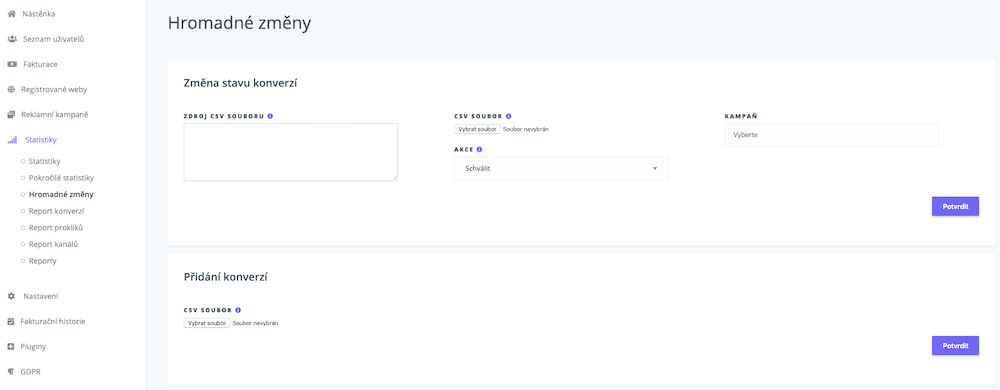Click Vybrat soubor in Přidání konverzí
This screenshot has width=1000, height=390.
tap(207, 323)
